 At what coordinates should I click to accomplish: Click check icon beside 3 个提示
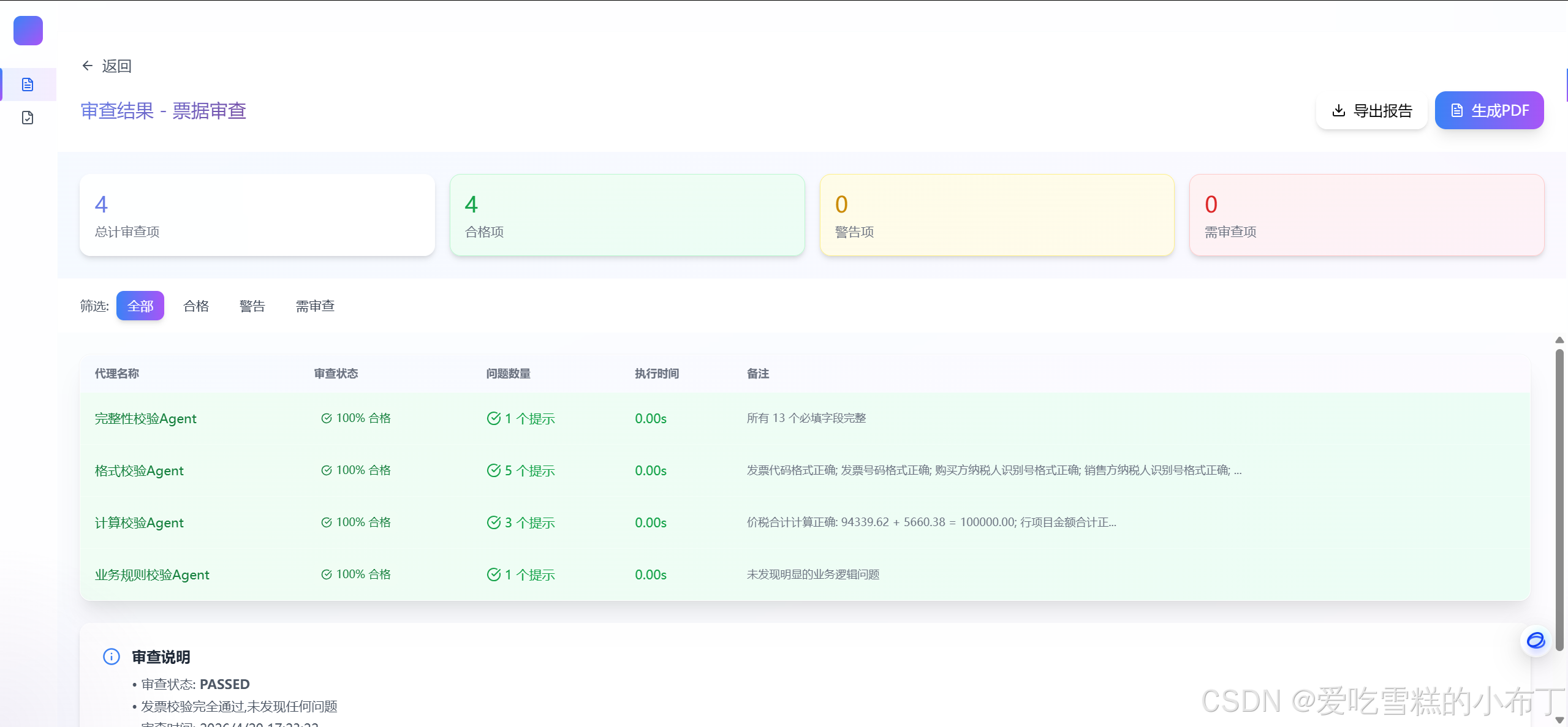coord(494,522)
